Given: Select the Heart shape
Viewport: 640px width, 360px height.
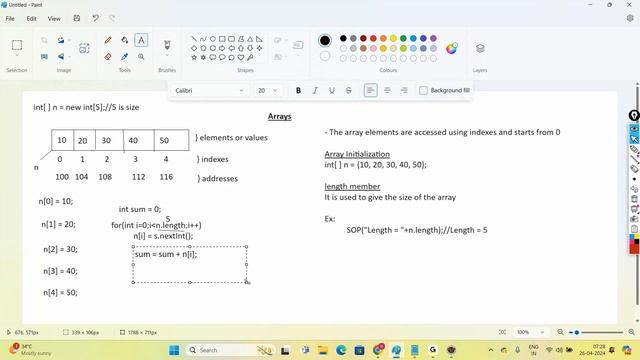Looking at the screenshot, I should coord(241,58).
